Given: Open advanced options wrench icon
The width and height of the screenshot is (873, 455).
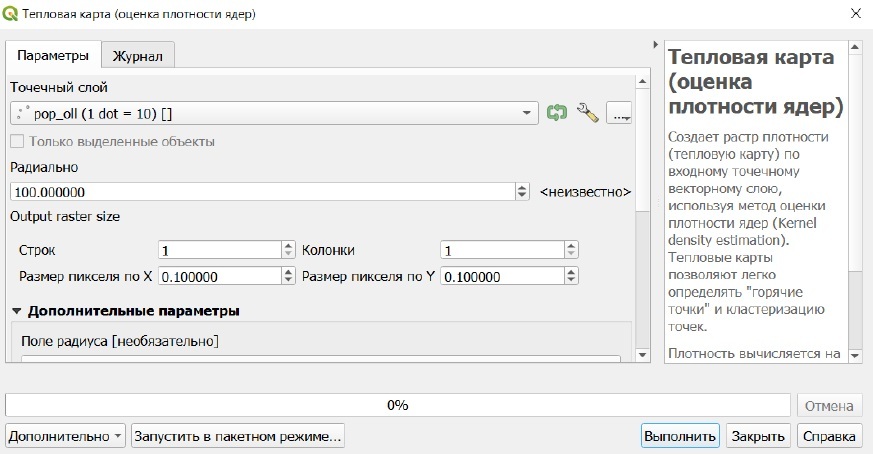Looking at the screenshot, I should pyautogui.click(x=588, y=114).
